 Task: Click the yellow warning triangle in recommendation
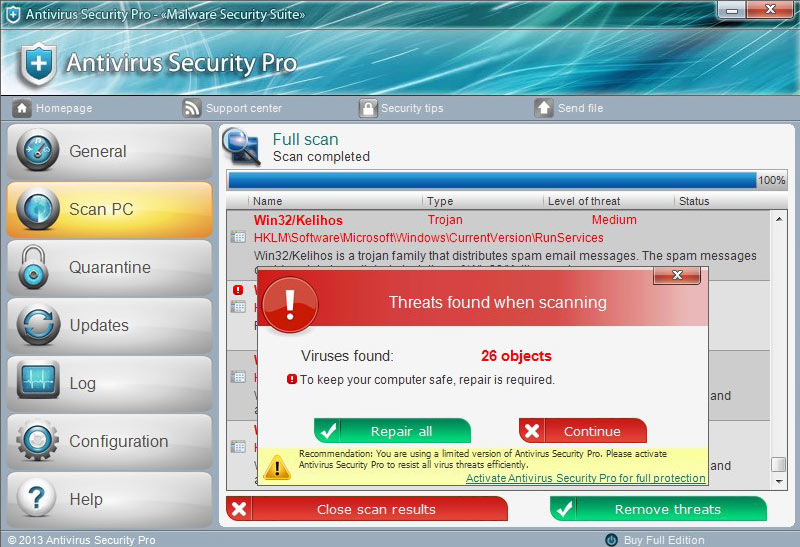pyautogui.click(x=277, y=467)
